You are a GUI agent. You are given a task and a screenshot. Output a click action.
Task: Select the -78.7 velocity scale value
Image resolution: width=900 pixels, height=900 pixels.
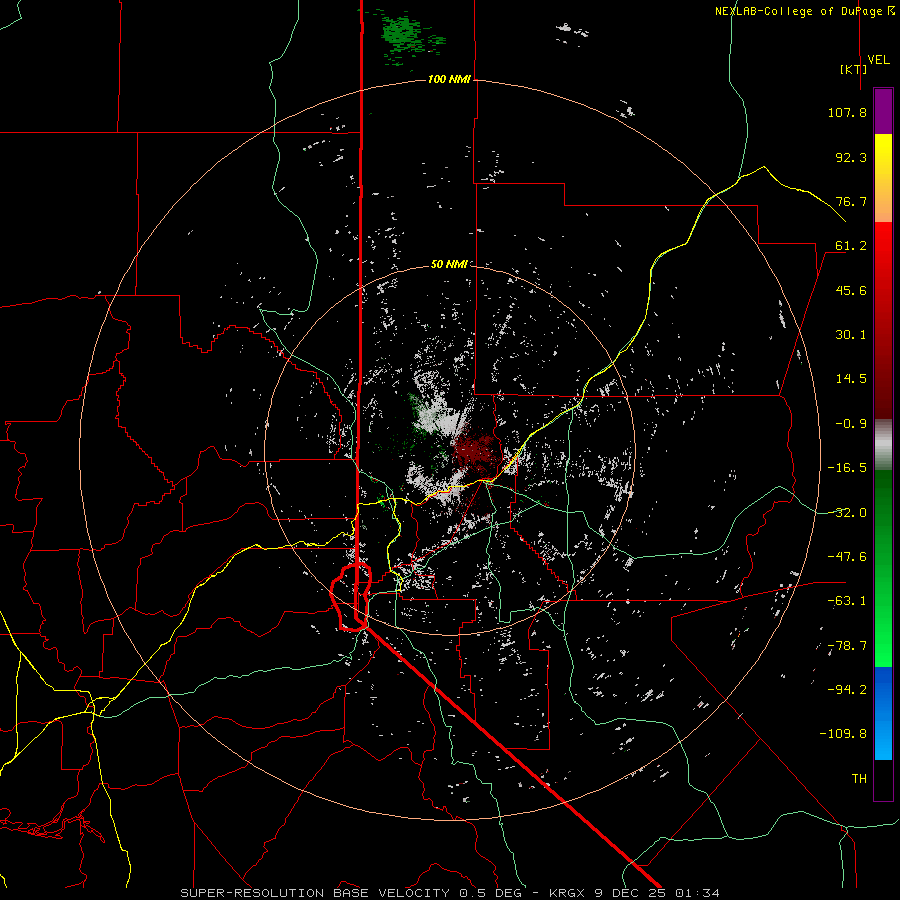[x=847, y=646]
